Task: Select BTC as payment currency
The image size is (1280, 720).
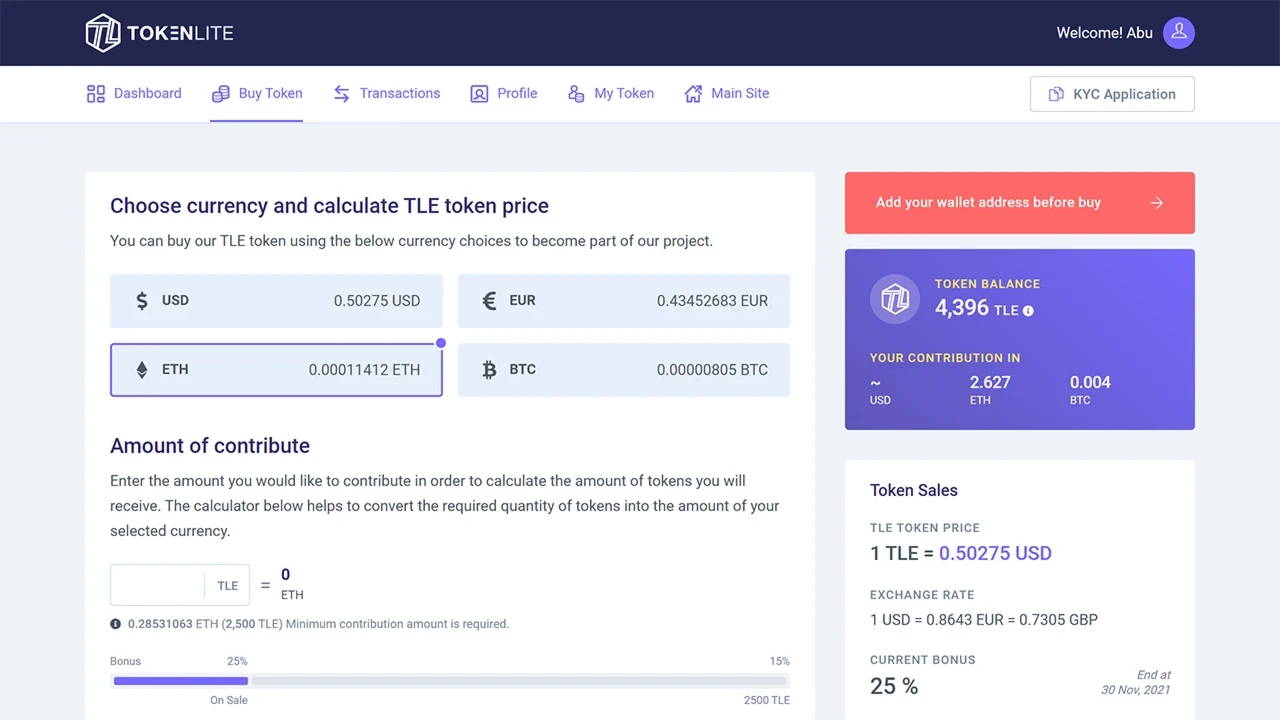Action: click(x=623, y=370)
